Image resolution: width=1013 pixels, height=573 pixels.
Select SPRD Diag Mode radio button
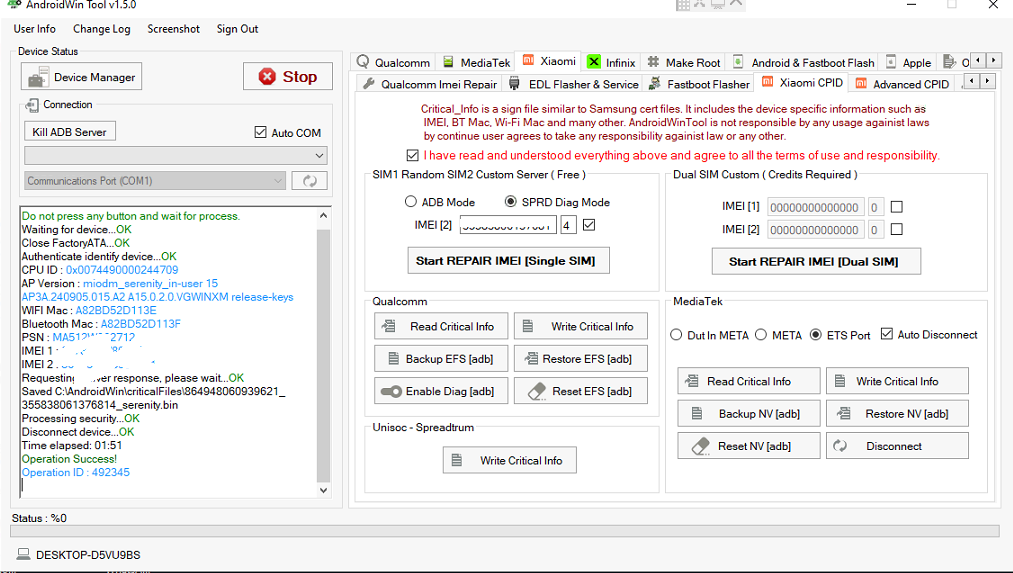click(x=510, y=202)
